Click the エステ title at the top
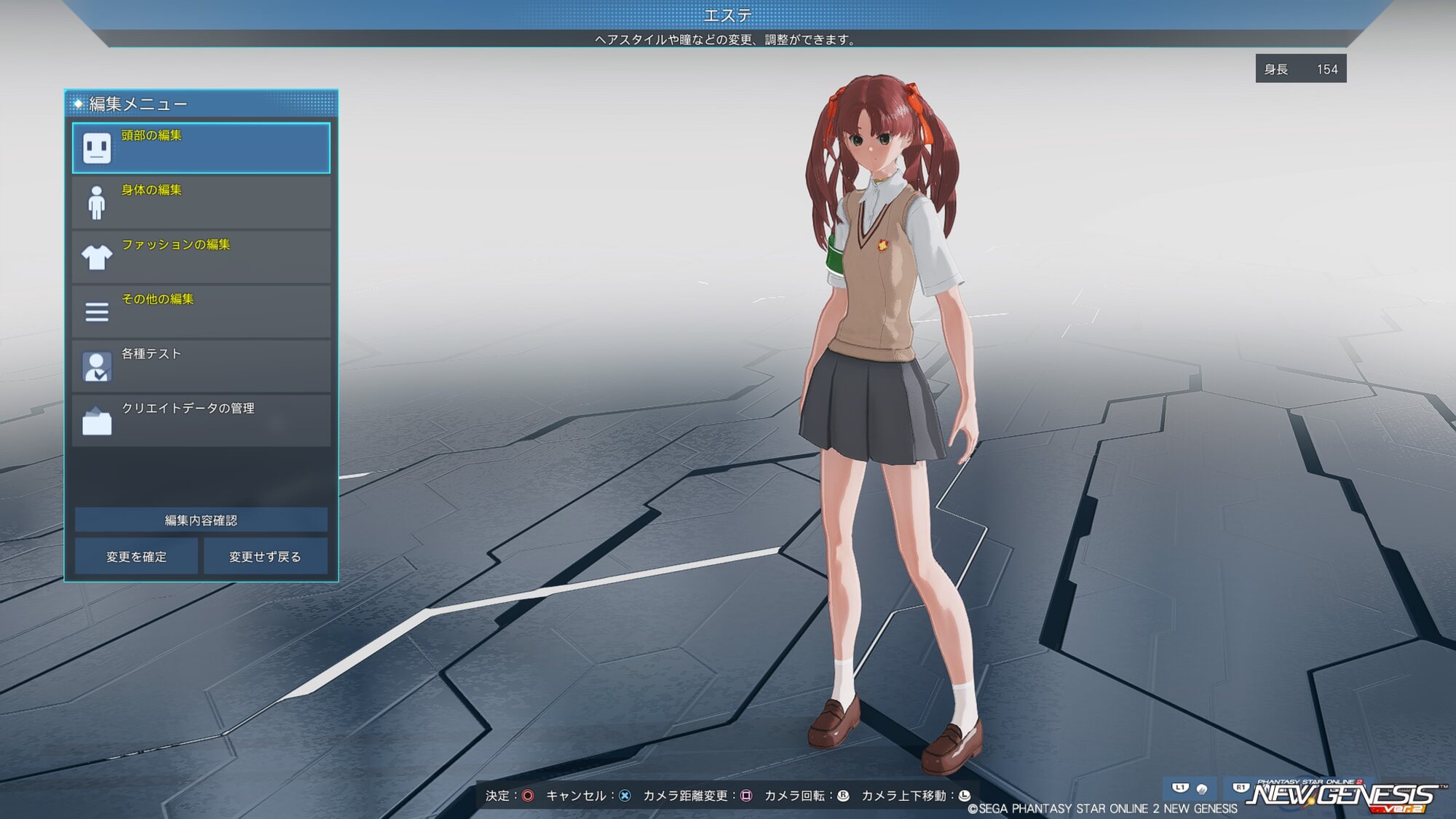 pos(727,15)
